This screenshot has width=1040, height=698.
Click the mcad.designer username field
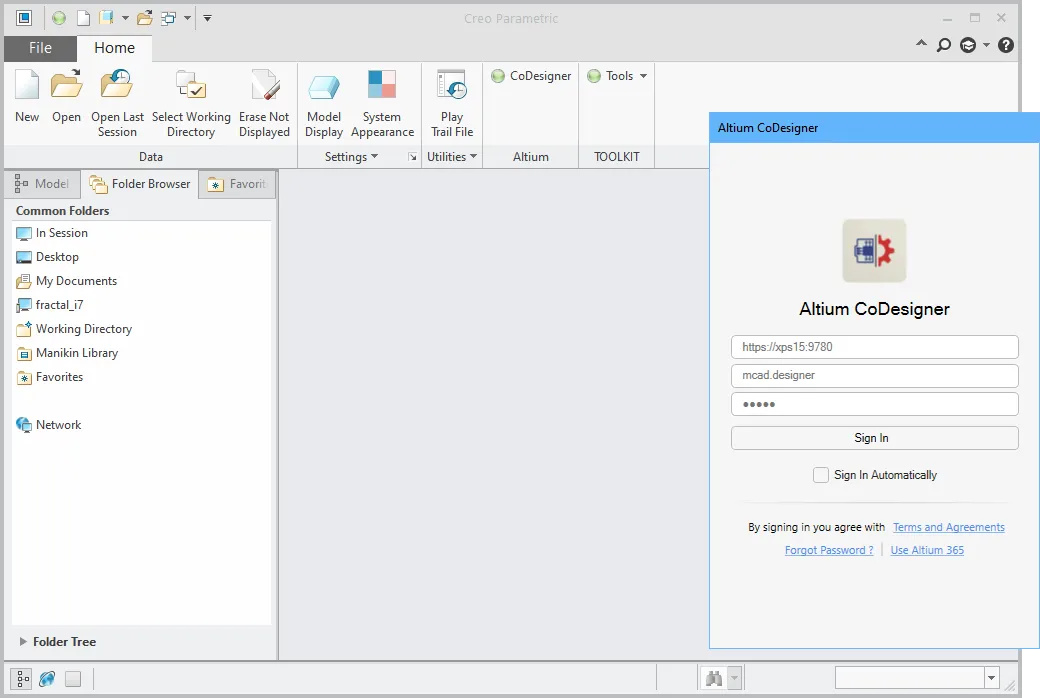point(874,376)
